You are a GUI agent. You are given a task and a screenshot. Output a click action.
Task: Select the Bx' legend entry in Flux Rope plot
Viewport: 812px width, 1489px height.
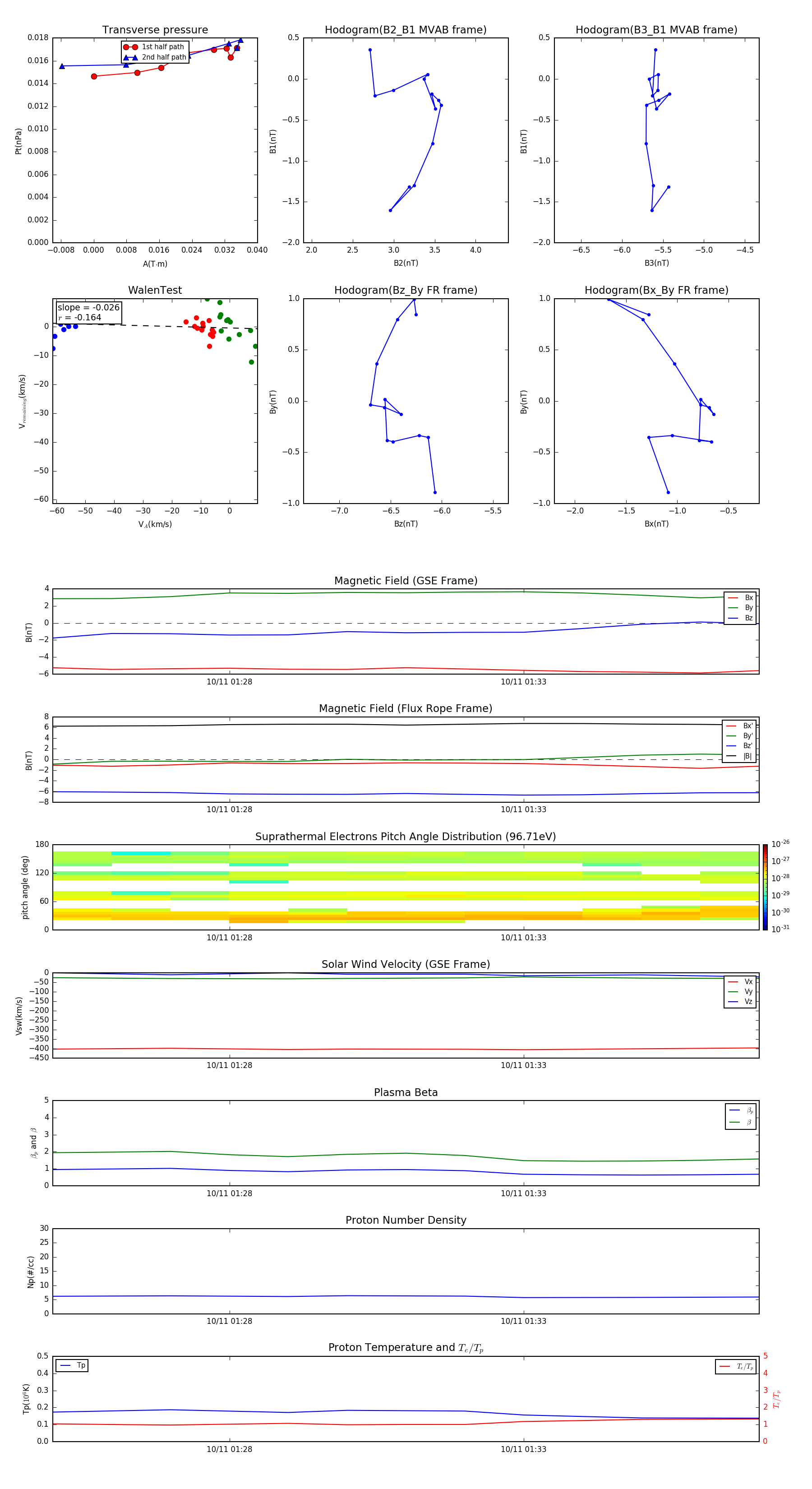point(740,726)
